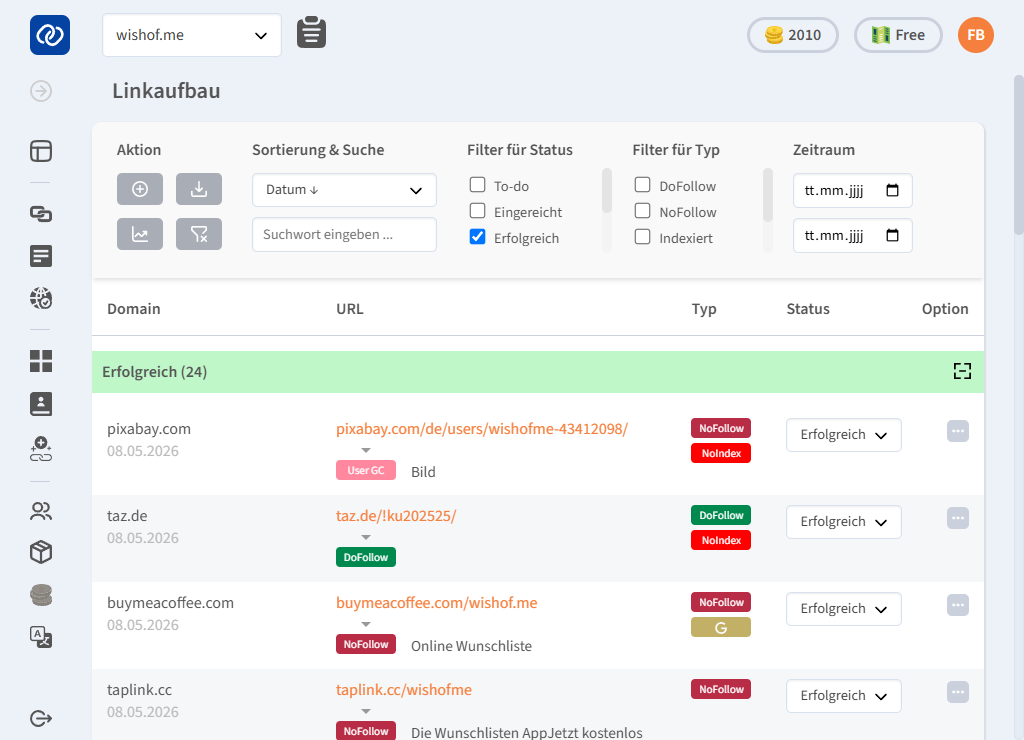Viewport: 1024px width, 740px height.
Task: Open the taplink.cc/wishofme link
Action: [404, 689]
